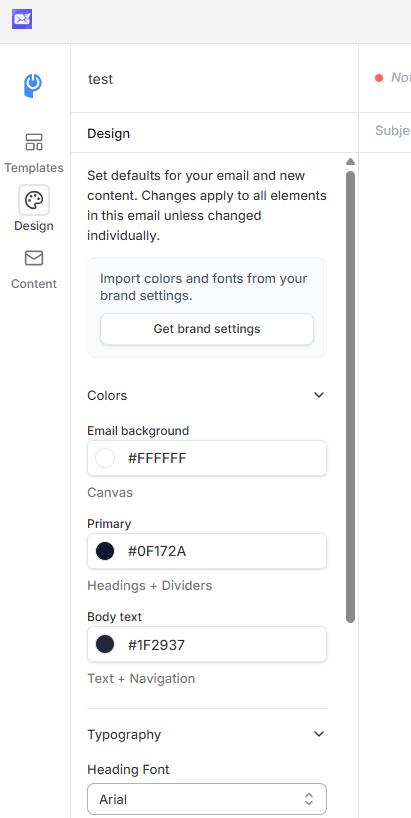
Task: Click the email name 'test' title
Action: point(101,79)
